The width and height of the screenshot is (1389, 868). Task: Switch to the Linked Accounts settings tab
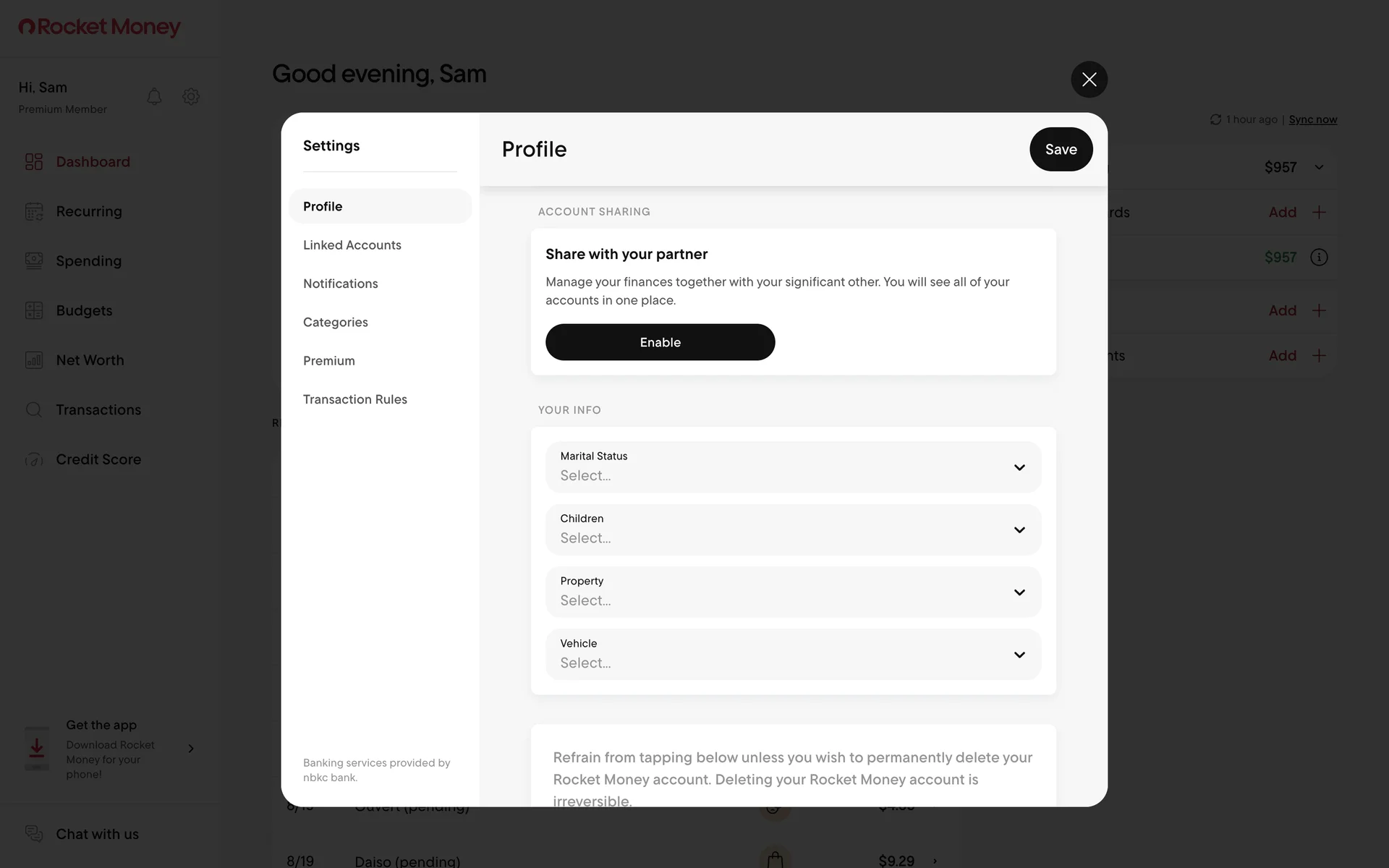click(x=352, y=245)
